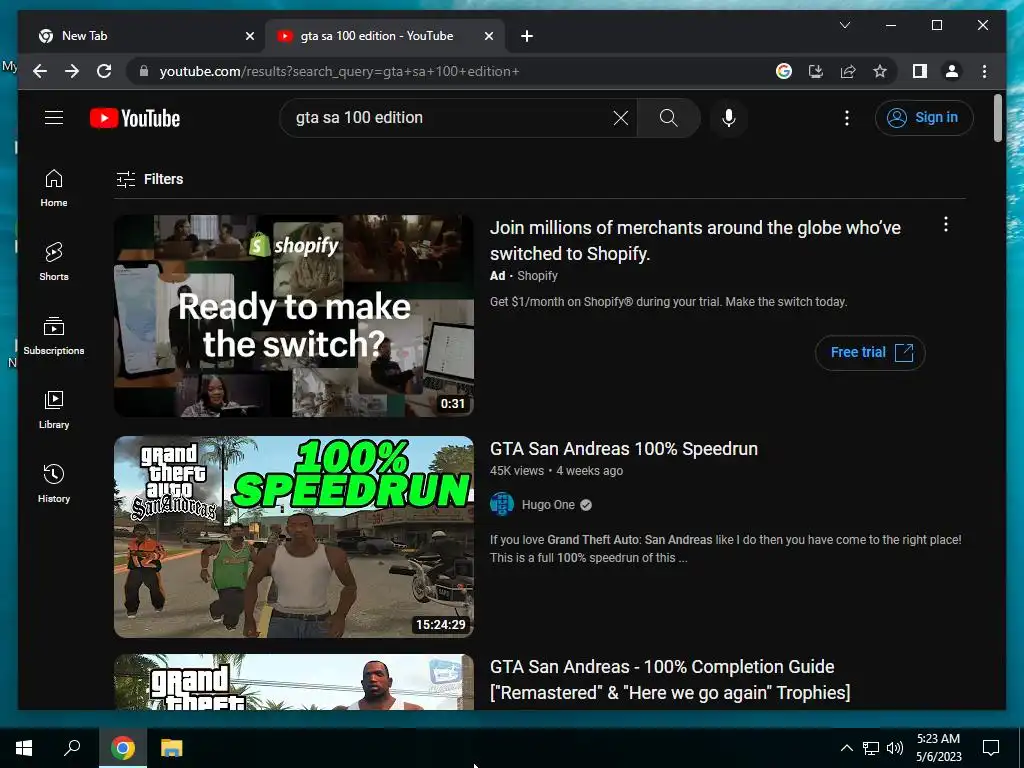Play the 100% Speedrun video thumbnail
The image size is (1024, 768).
click(x=294, y=537)
